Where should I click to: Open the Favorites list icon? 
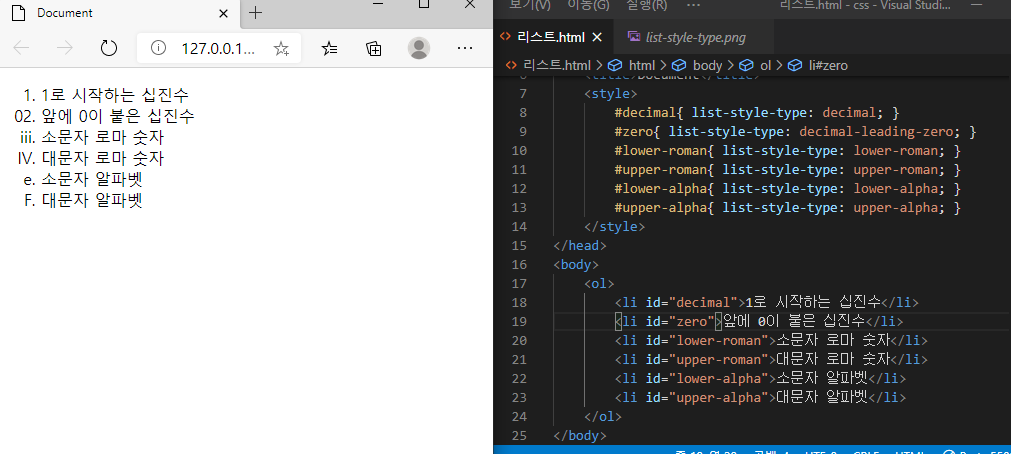[329, 48]
